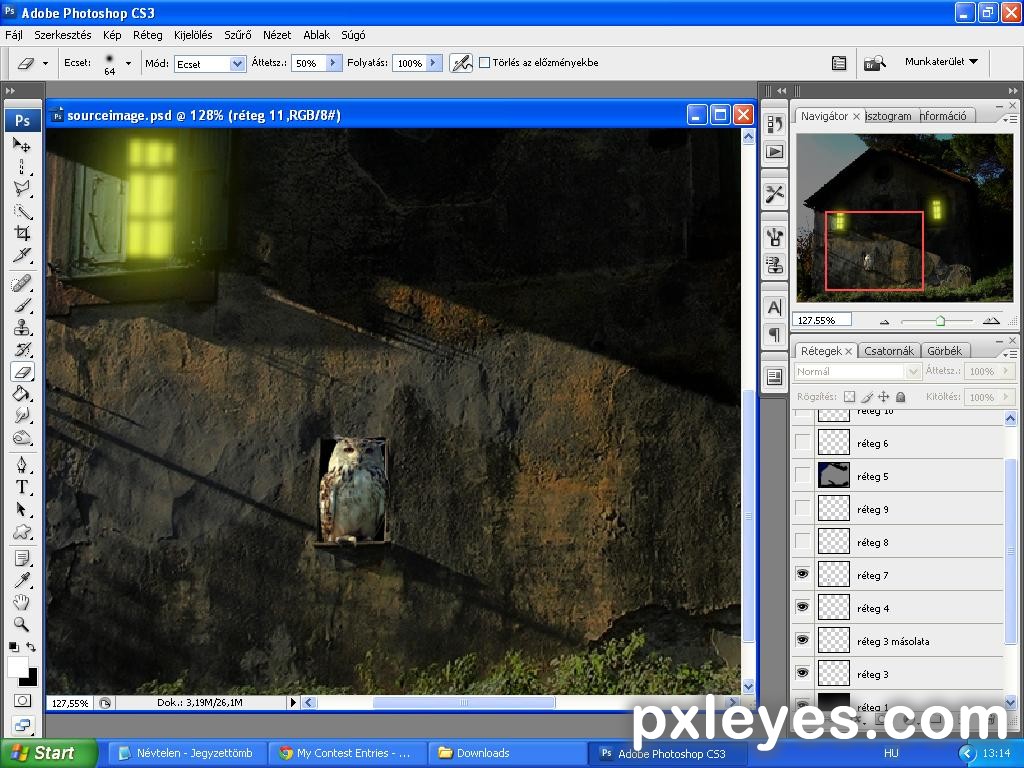Select the History Brush tool

coord(22,350)
